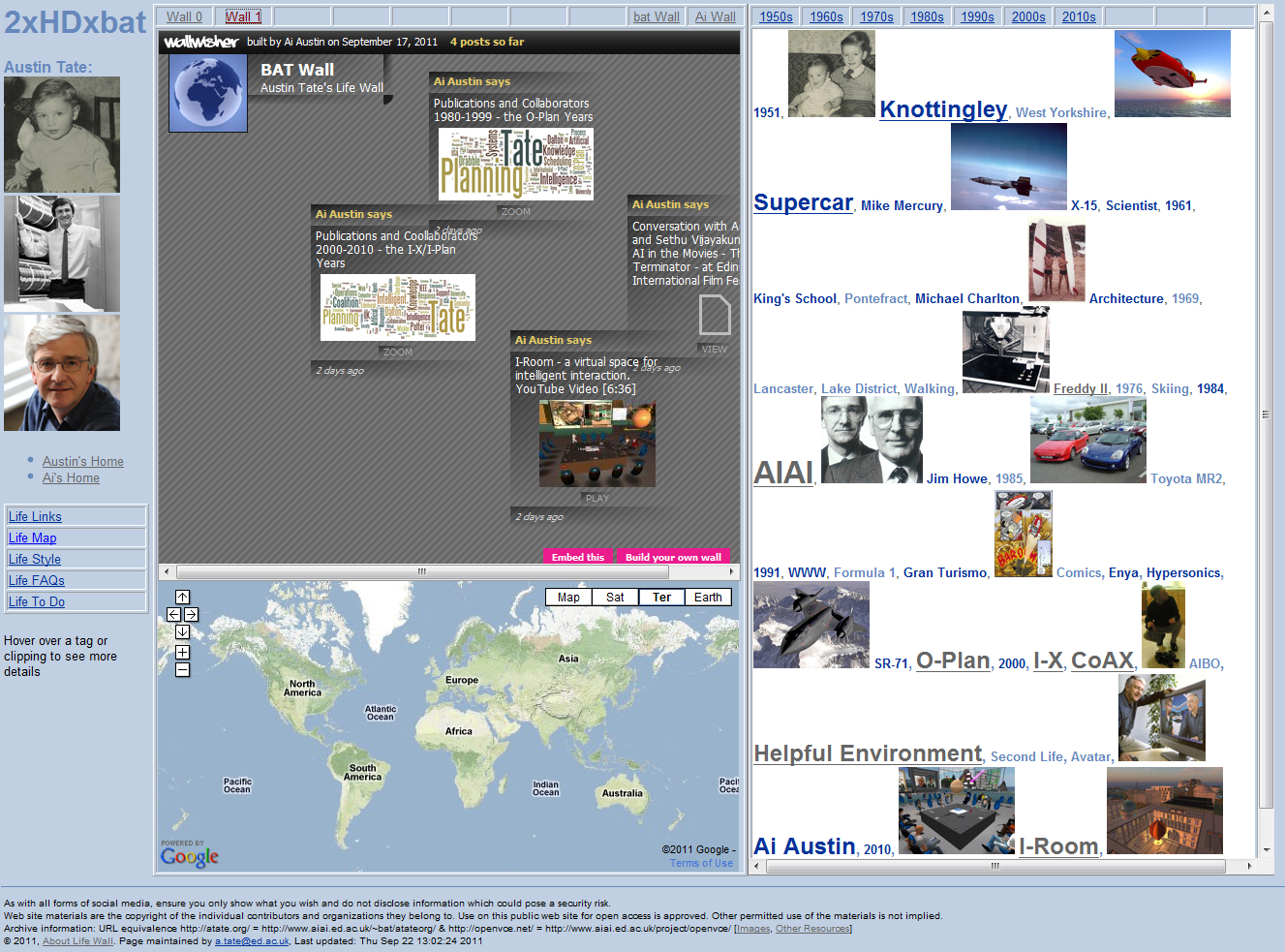Screen dimensions: 1285x952
Task: Pan the Google map up arrow
Action: [182, 598]
